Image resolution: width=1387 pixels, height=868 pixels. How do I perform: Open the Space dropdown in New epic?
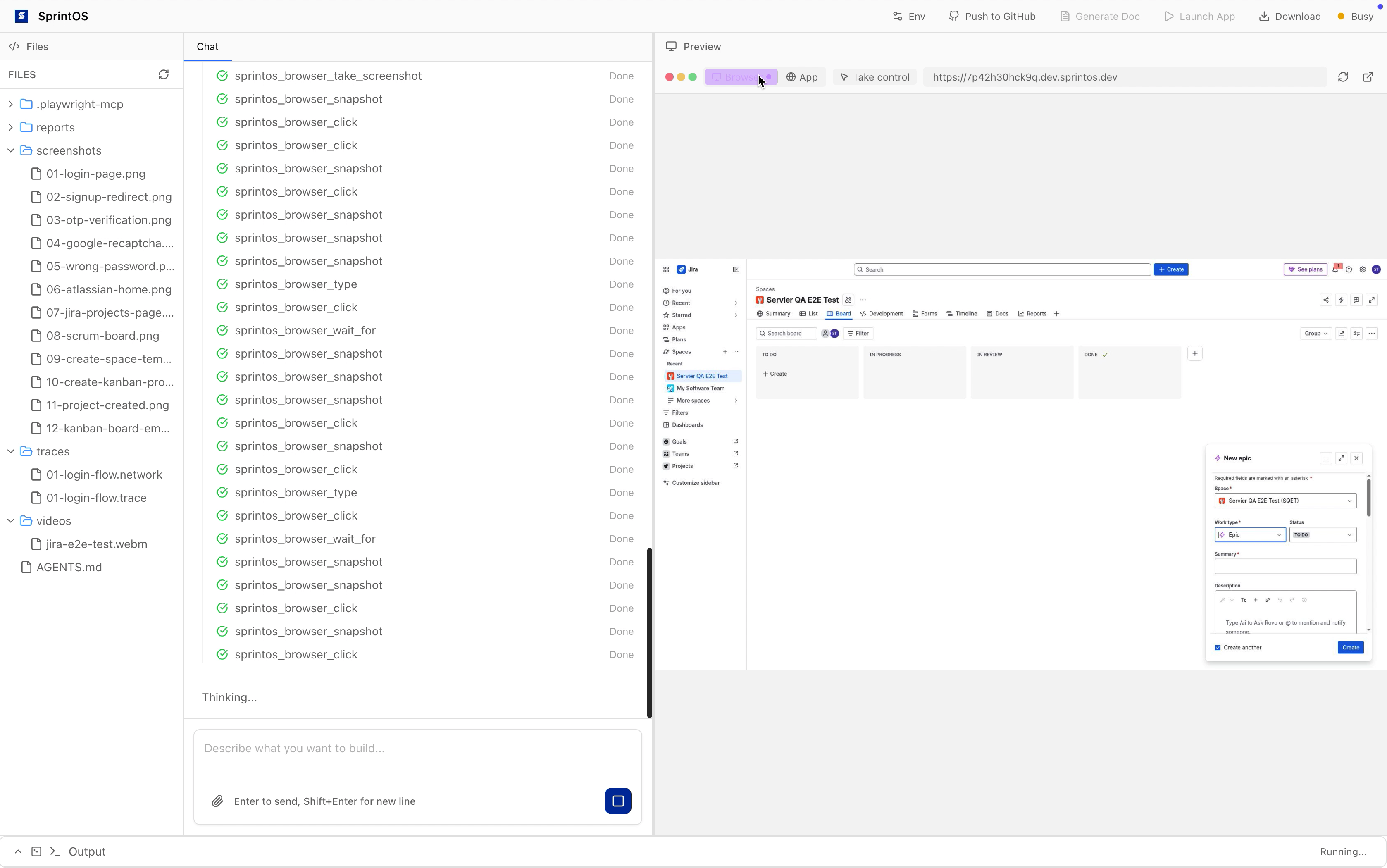pyautogui.click(x=1285, y=501)
